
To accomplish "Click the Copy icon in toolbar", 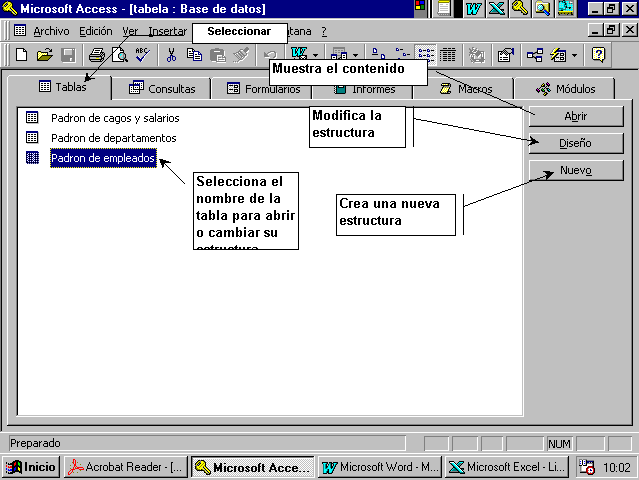I will point(194,55).
